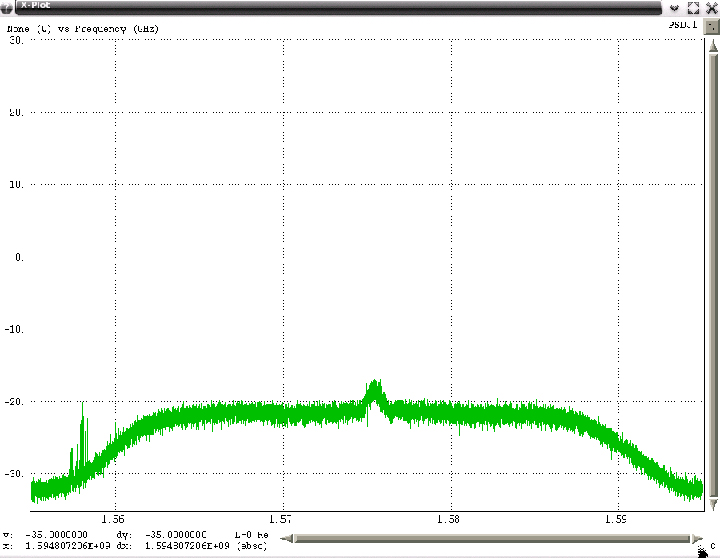The height and width of the screenshot is (558, 720).
Task: Minimize the X-Plot window using the down chevron
Action: click(x=675, y=7)
